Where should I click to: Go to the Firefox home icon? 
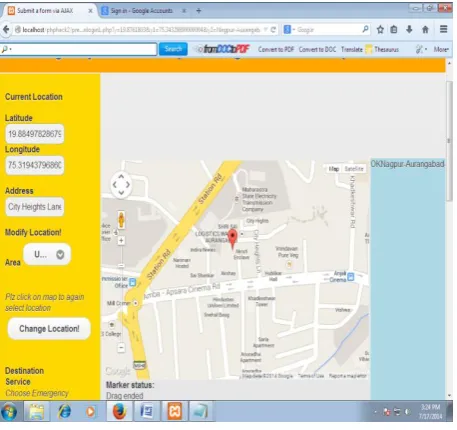point(425,30)
